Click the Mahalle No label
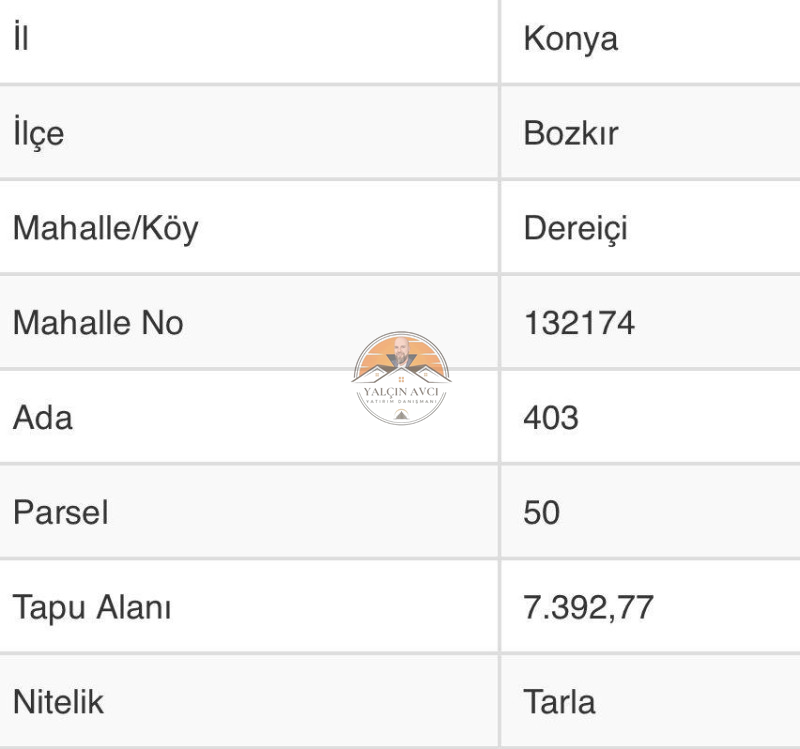800x749 pixels. [98, 323]
